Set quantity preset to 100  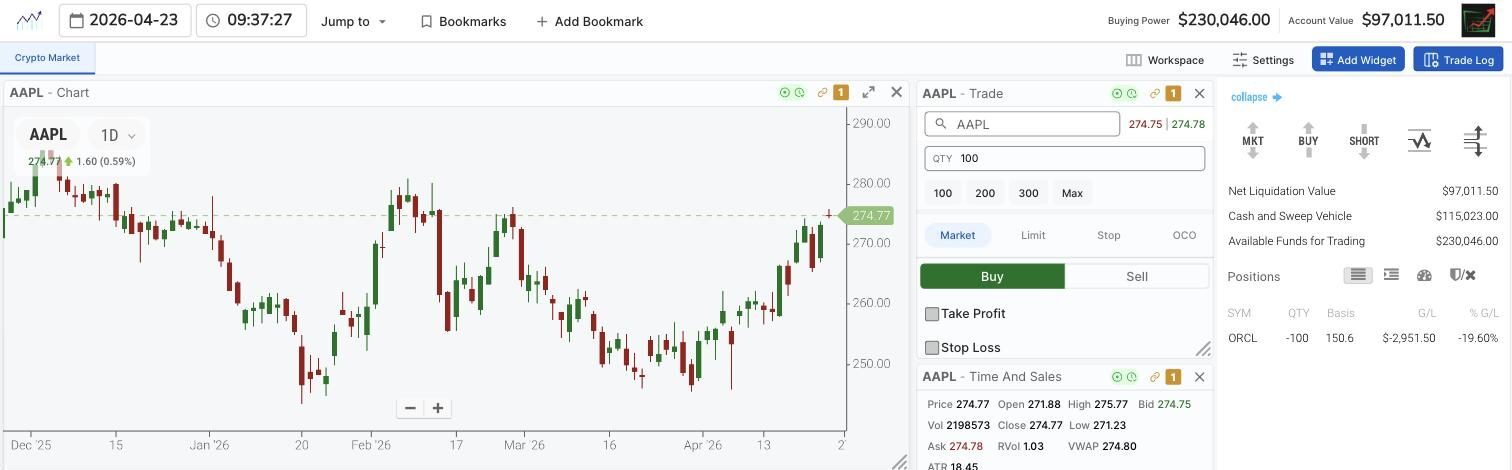click(x=943, y=193)
